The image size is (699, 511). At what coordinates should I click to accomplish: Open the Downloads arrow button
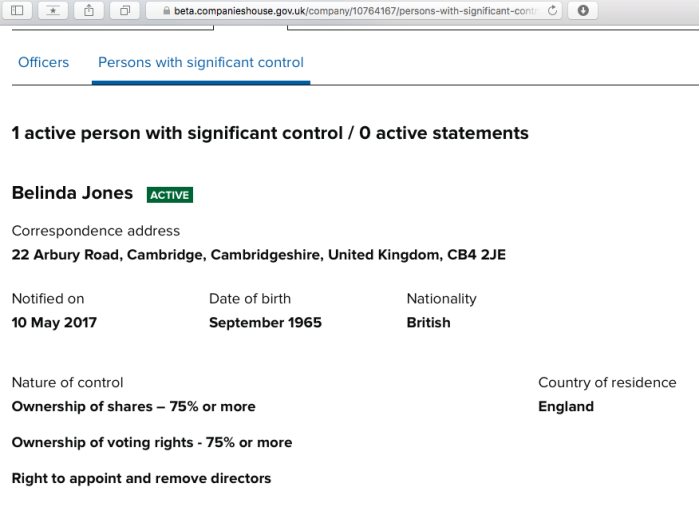tap(582, 11)
